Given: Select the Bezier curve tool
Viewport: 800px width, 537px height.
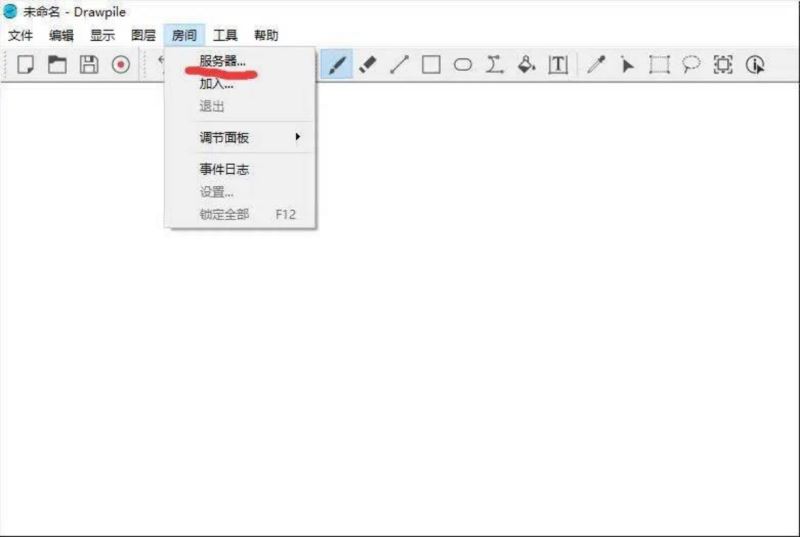Looking at the screenshot, I should (x=494, y=65).
